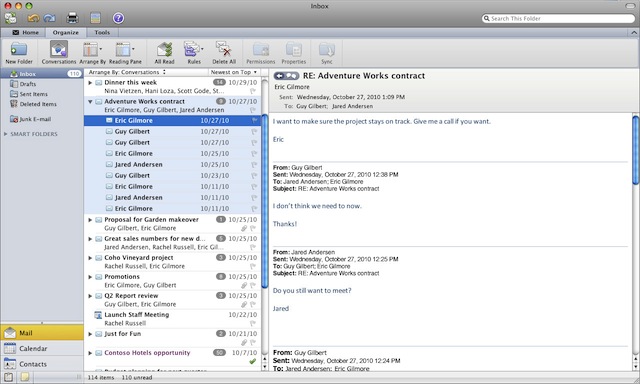Click attachment icon on Promotions conversation

pyautogui.click(x=244, y=285)
